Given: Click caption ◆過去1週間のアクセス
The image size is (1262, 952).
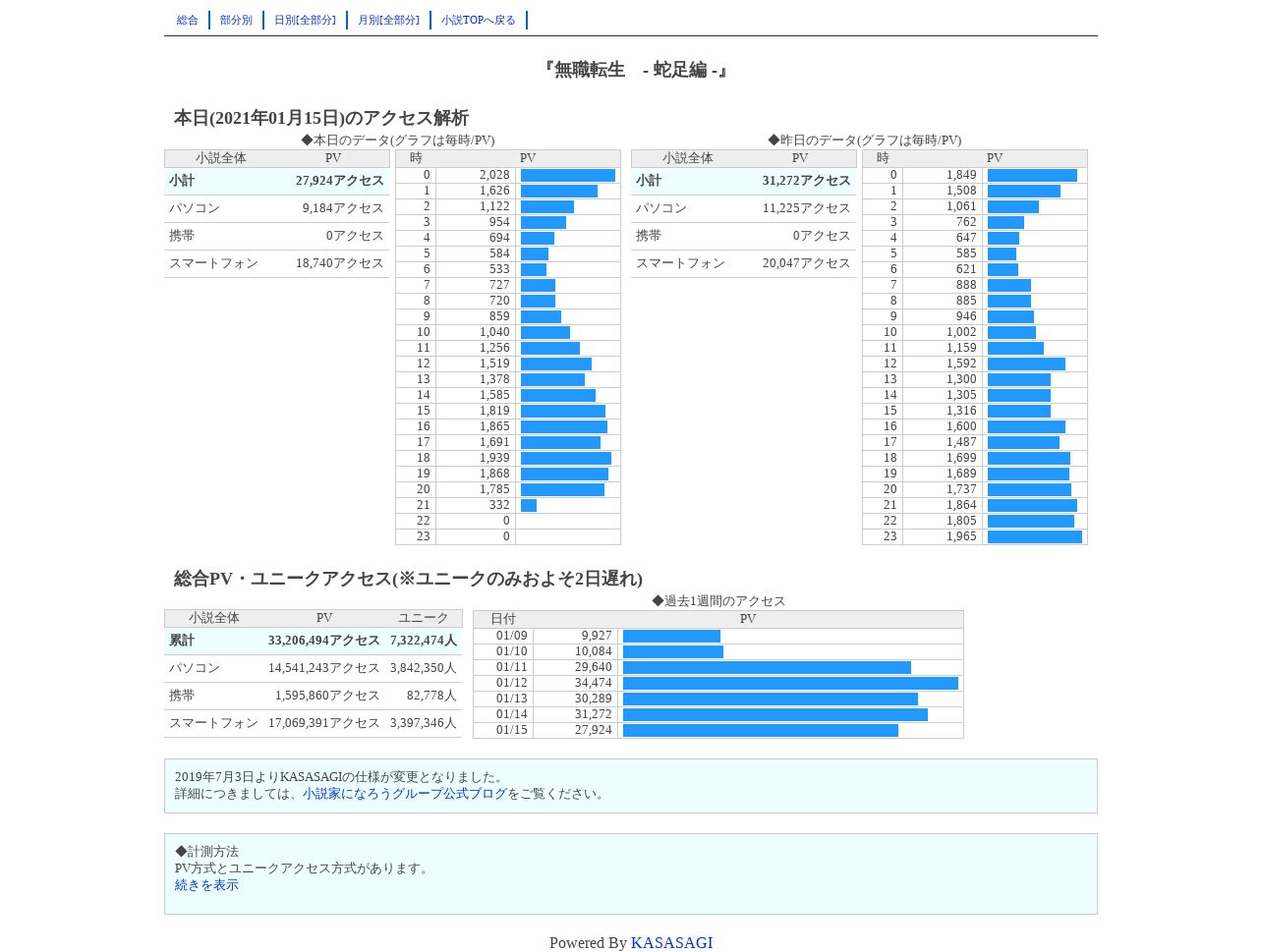Looking at the screenshot, I should point(718,601).
